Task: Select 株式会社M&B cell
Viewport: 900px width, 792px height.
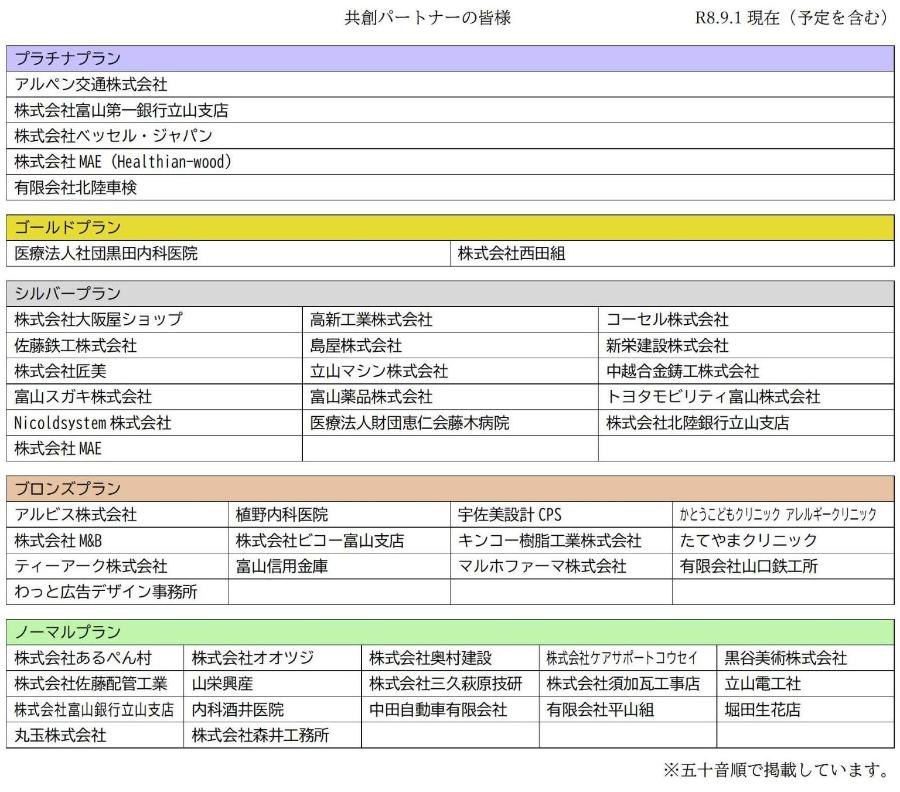Action: 118,541
